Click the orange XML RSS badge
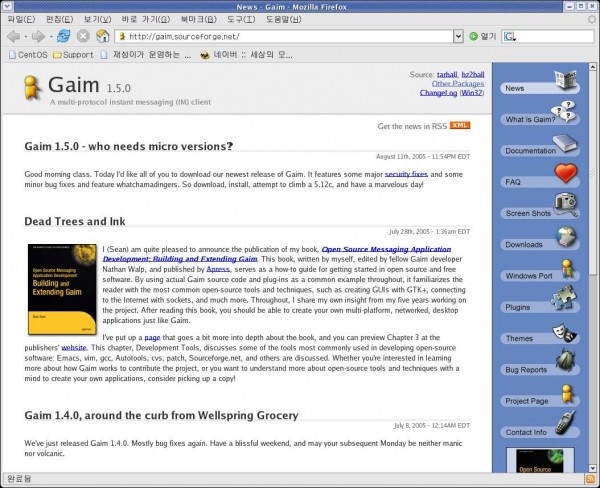 coord(460,125)
